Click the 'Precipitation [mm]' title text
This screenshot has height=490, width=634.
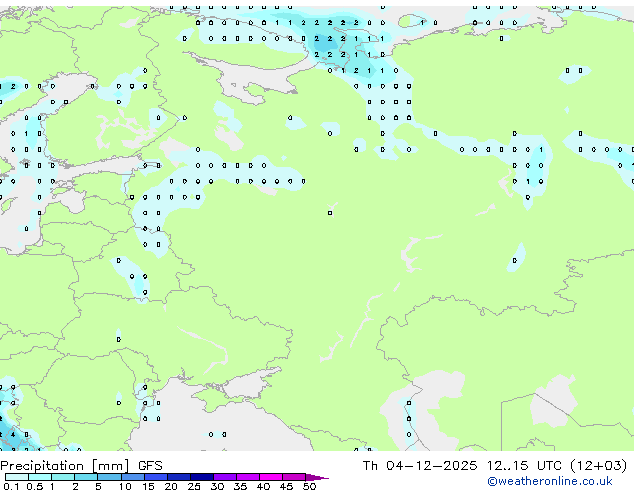point(65,466)
